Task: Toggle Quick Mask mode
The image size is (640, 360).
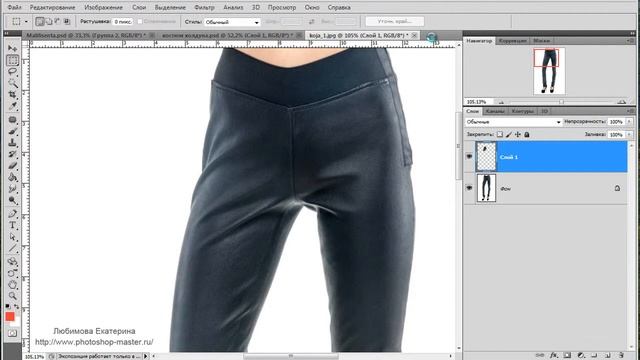Action: tap(12, 333)
